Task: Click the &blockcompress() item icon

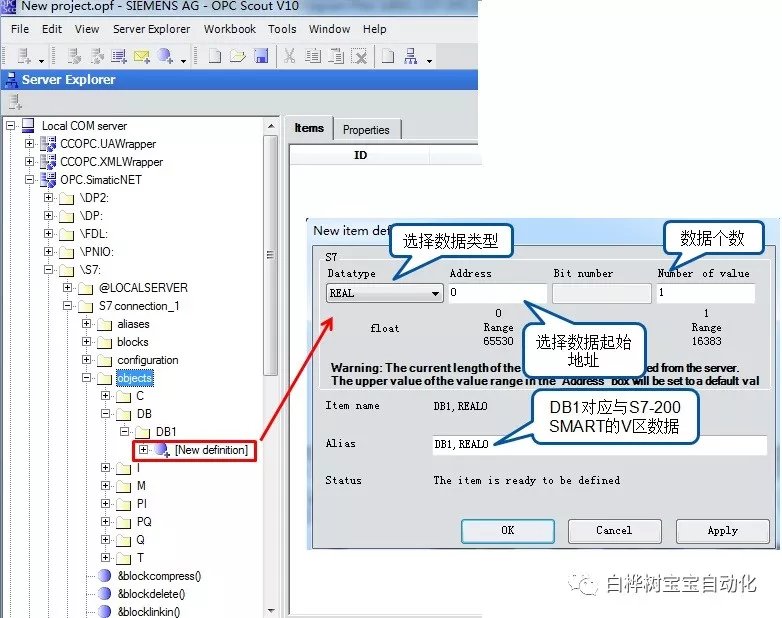Action: [x=105, y=576]
